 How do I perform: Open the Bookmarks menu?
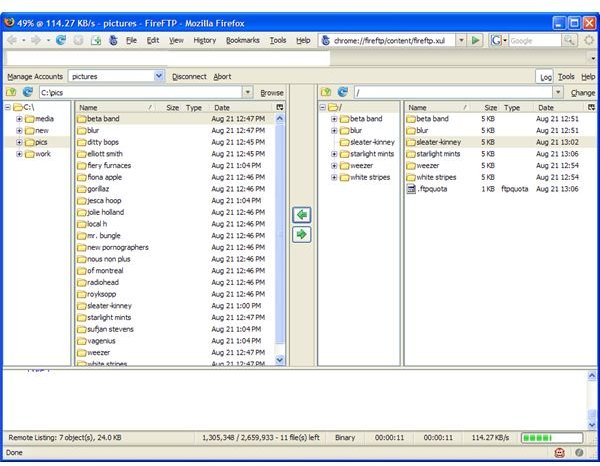(243, 40)
